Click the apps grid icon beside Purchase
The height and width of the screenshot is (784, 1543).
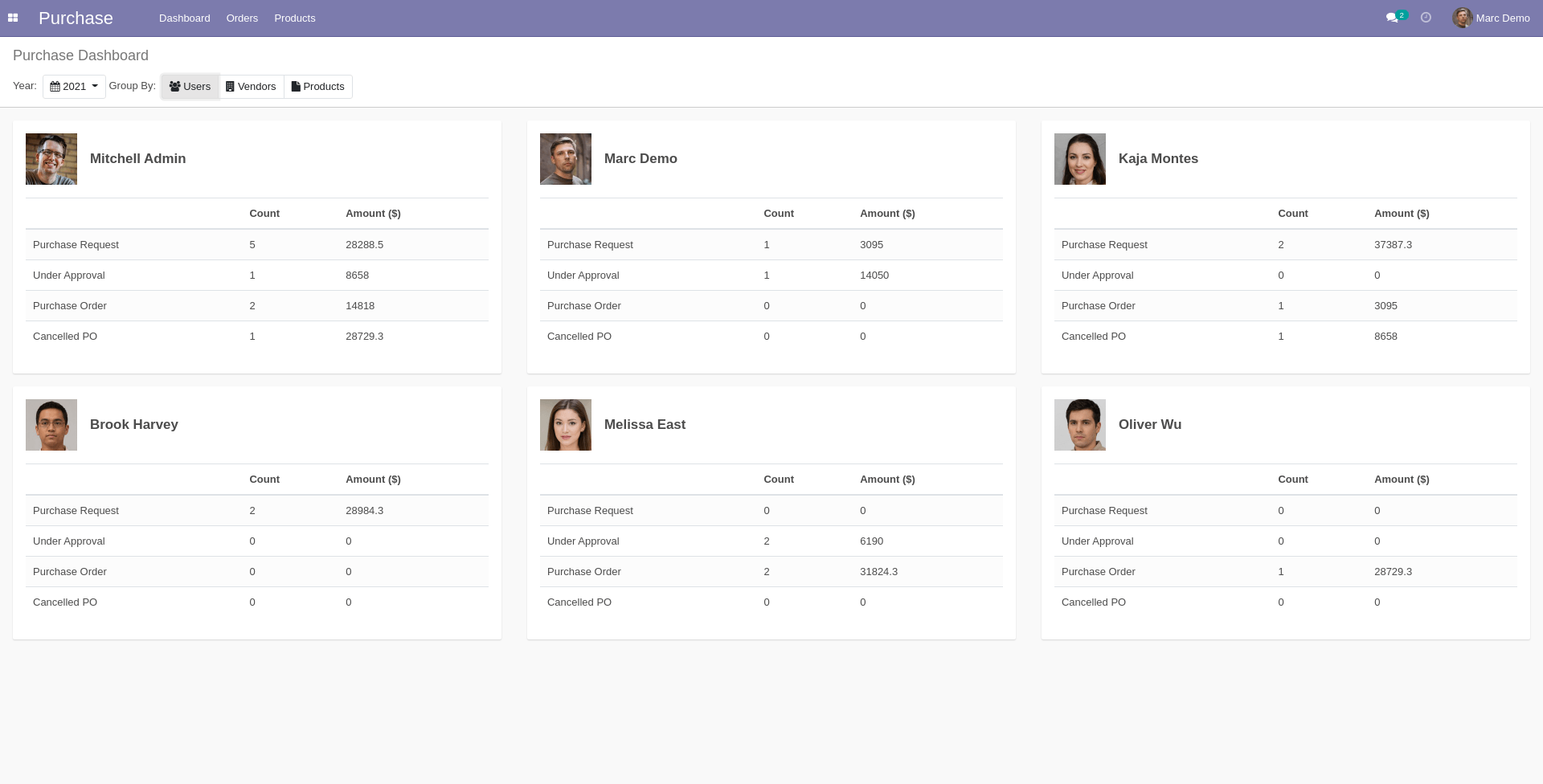pyautogui.click(x=13, y=18)
